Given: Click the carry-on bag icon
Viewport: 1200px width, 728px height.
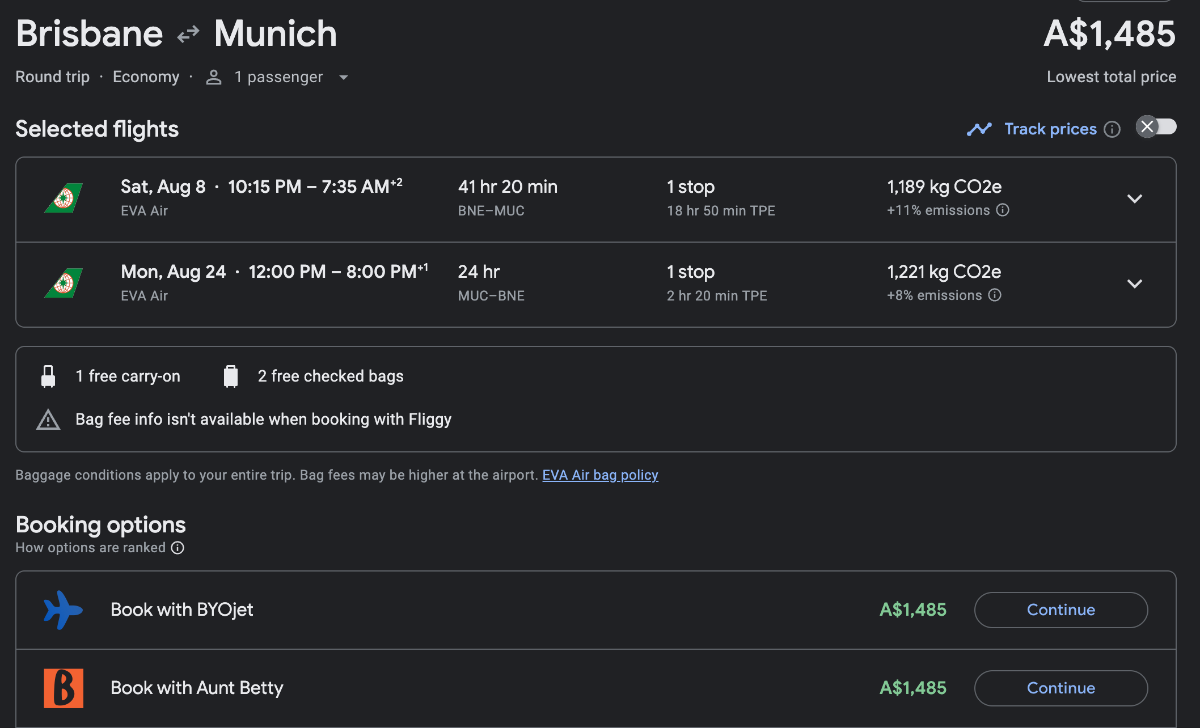Looking at the screenshot, I should 47,376.
